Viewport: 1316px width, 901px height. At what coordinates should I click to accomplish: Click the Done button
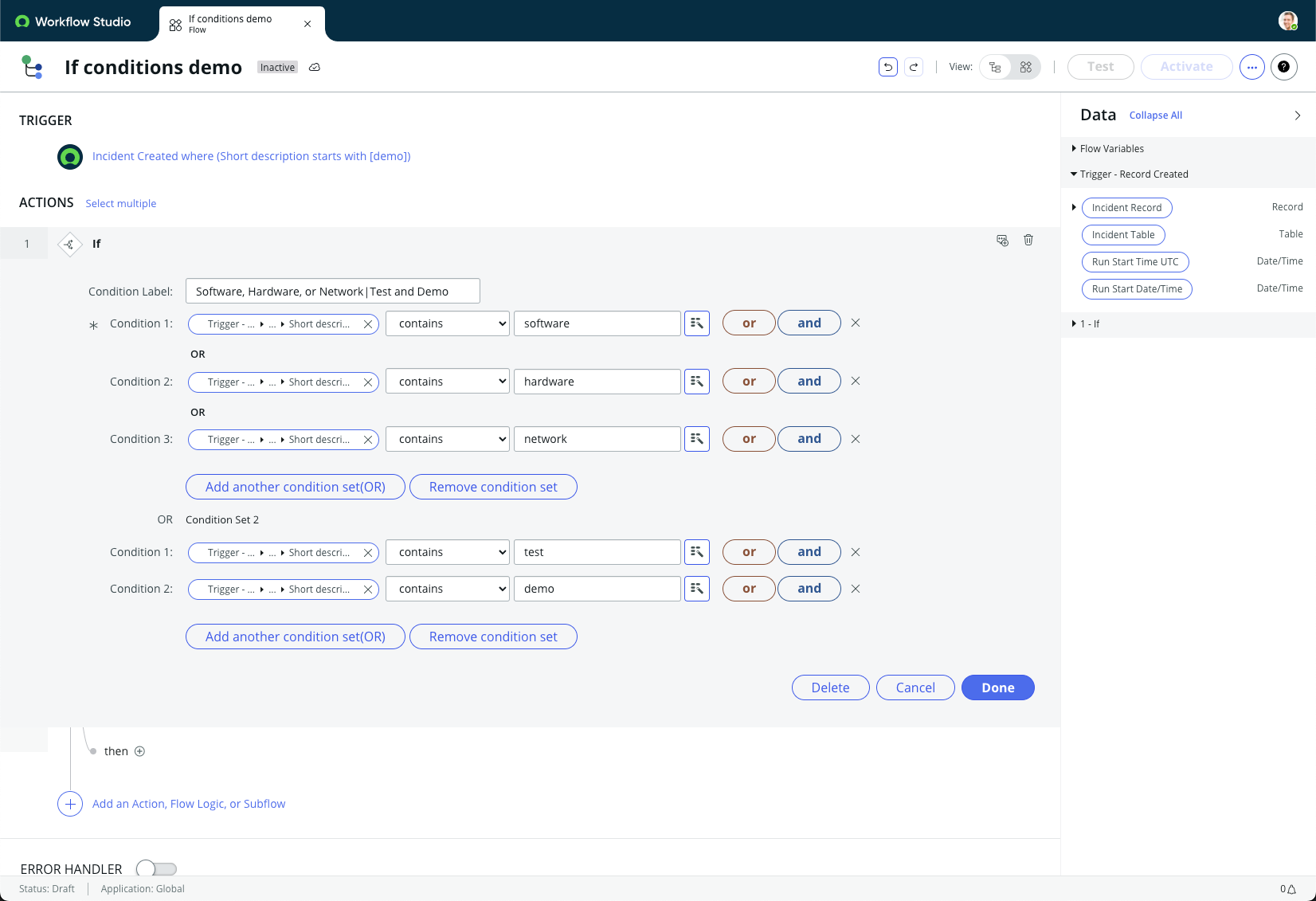(998, 688)
